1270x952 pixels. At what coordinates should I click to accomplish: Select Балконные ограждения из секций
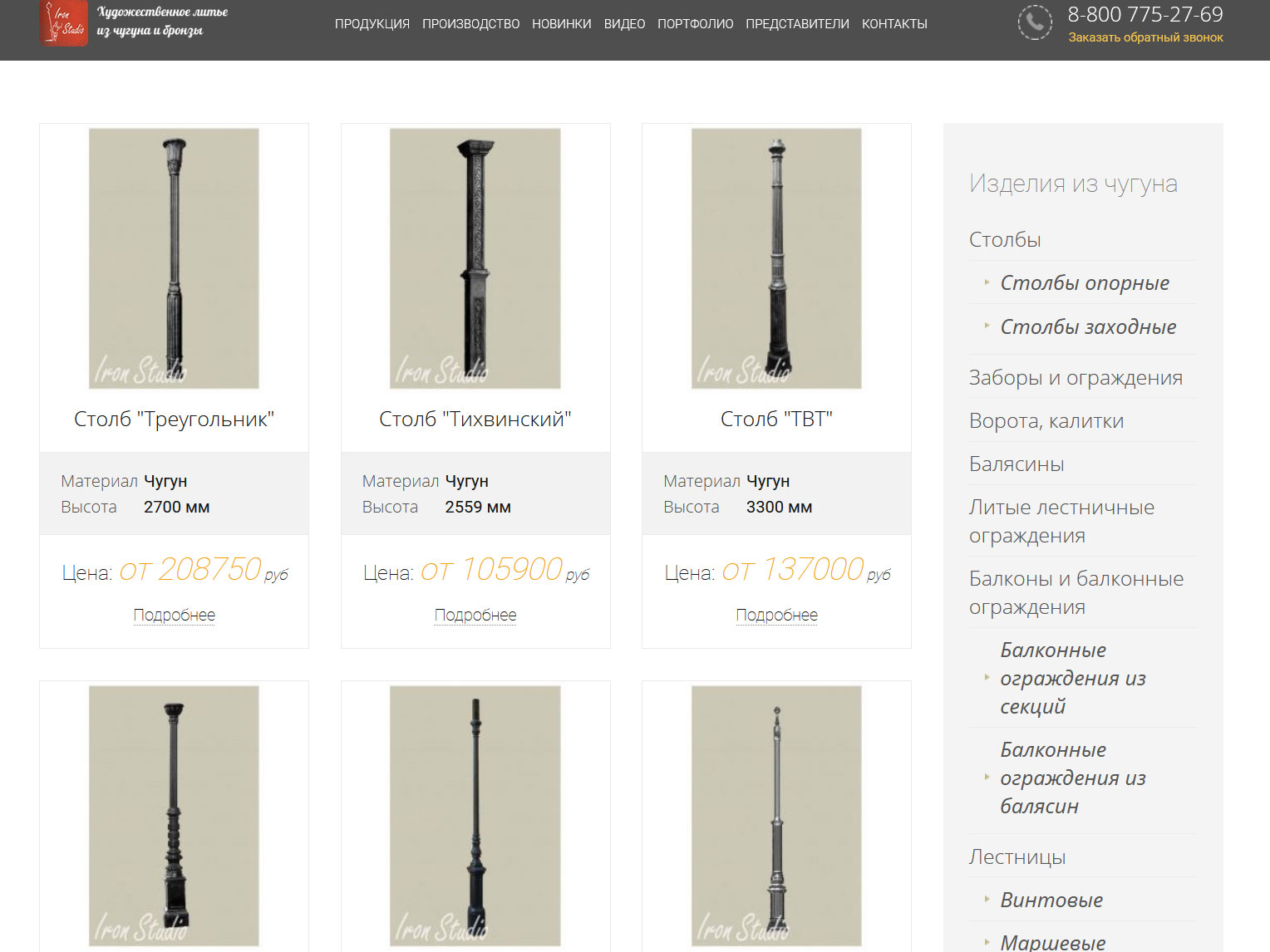[x=1073, y=678]
